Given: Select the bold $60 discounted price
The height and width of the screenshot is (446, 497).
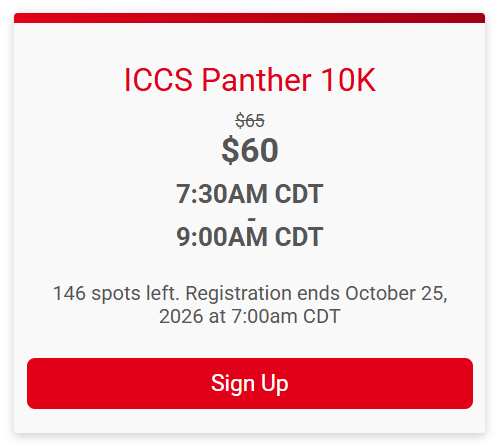Looking at the screenshot, I should 250,150.
